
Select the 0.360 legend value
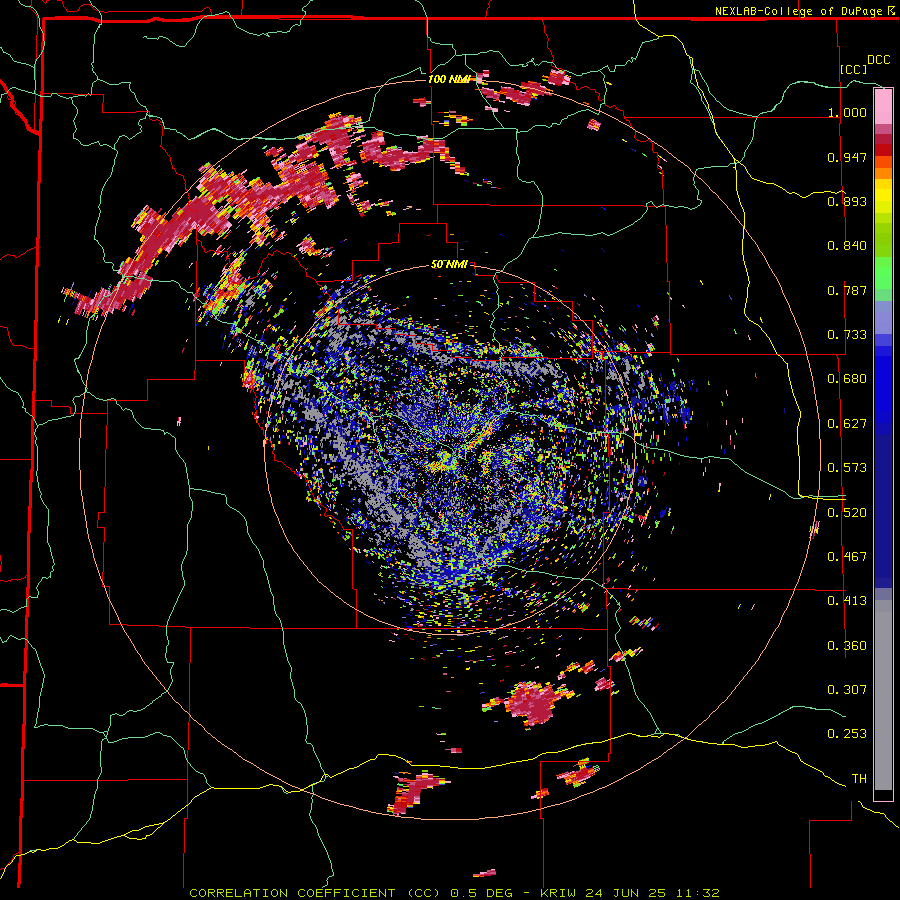(x=847, y=646)
